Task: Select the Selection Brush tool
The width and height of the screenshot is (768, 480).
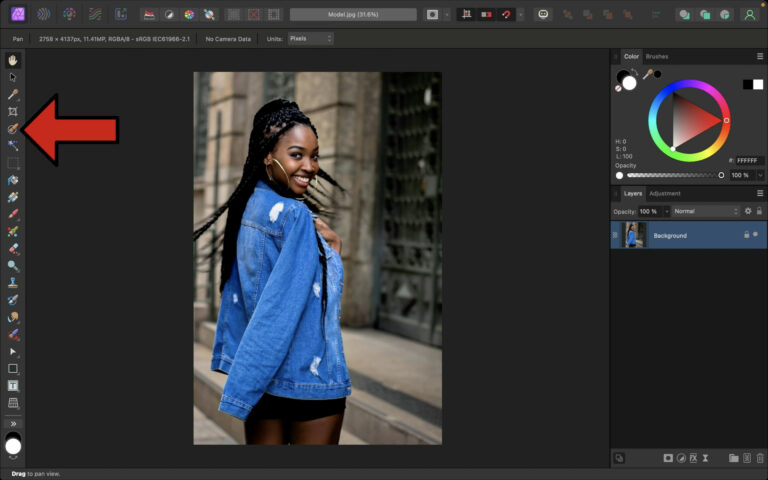Action: (13, 128)
